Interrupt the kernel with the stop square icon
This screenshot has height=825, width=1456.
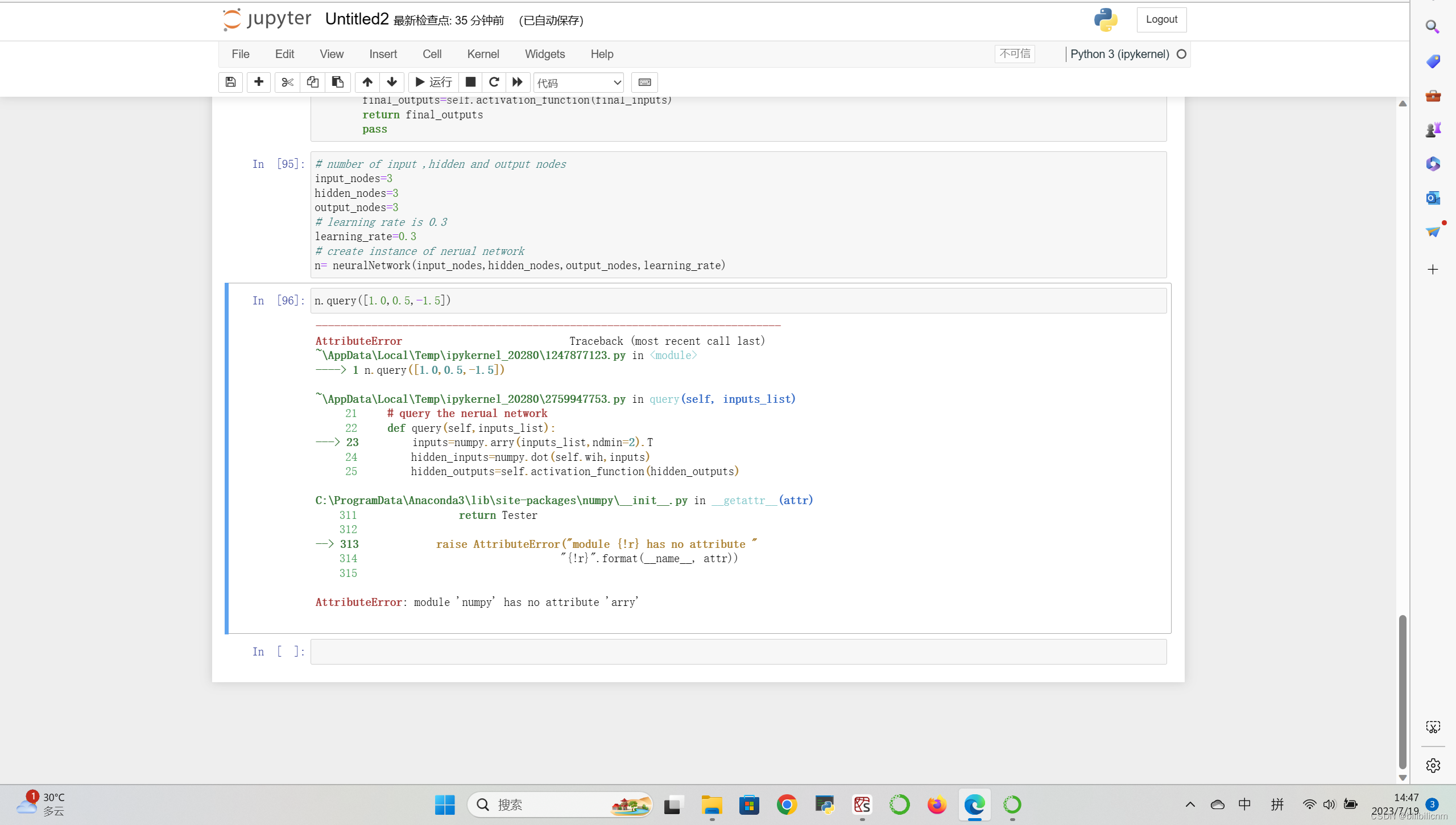(470, 82)
